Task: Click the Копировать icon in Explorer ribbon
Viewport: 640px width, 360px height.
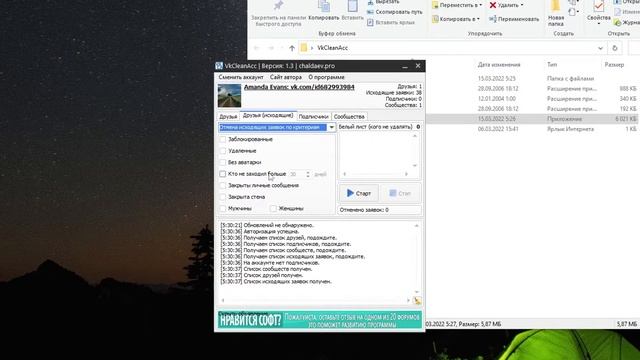Action: pos(324,7)
